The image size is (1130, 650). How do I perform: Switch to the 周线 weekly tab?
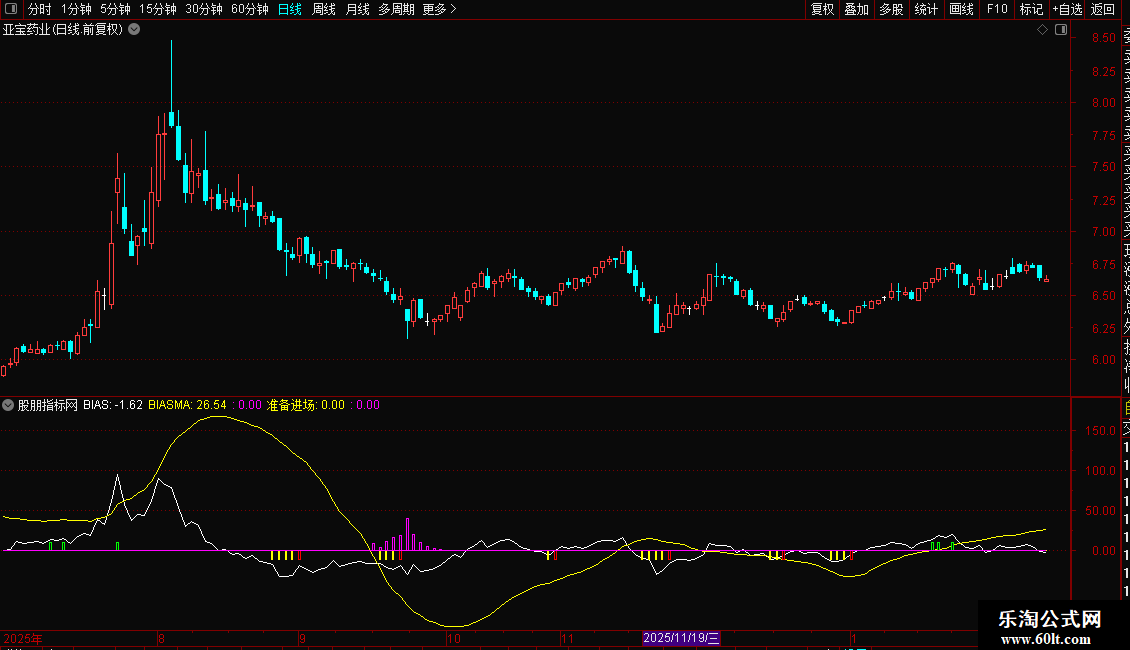[x=324, y=9]
